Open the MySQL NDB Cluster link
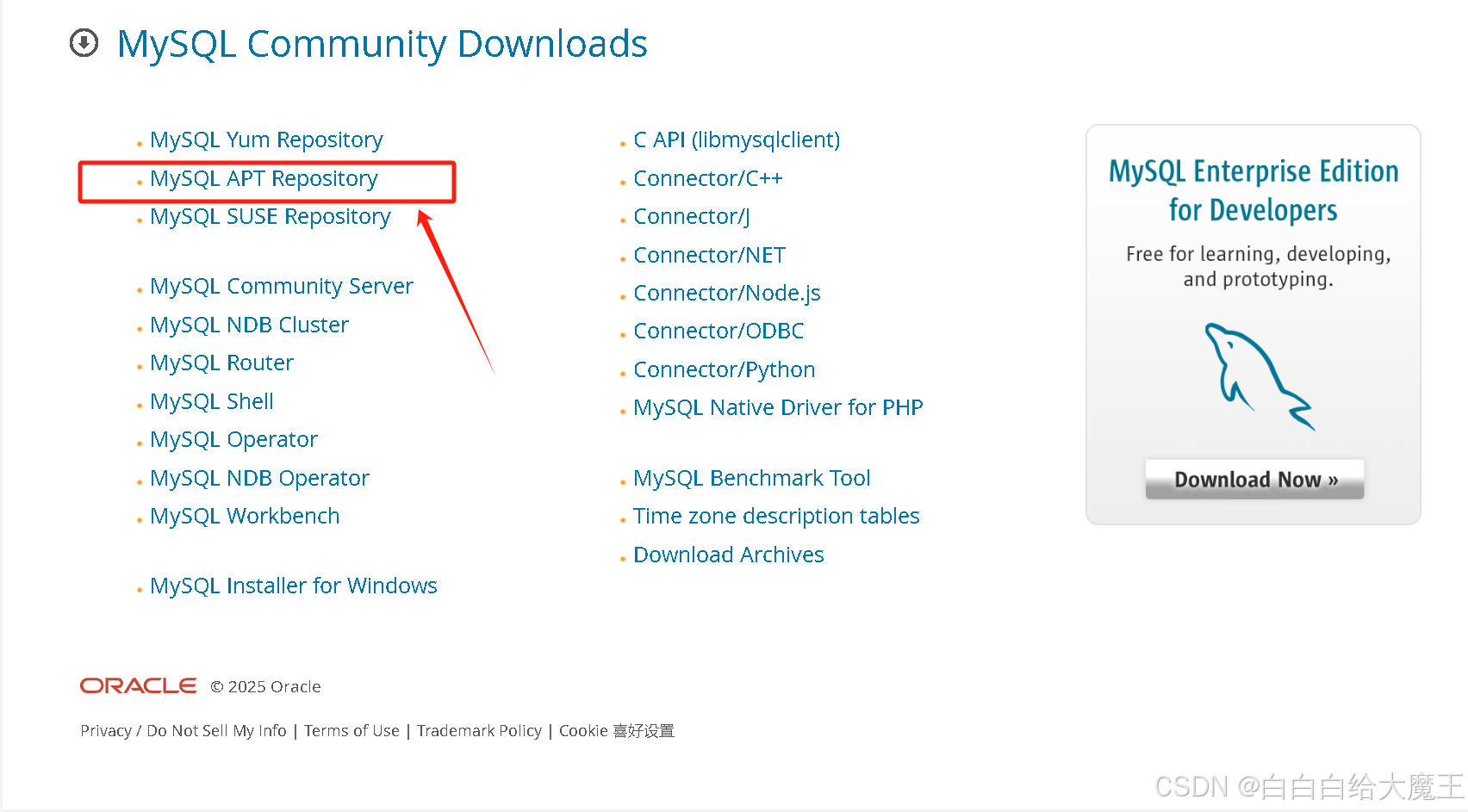The height and width of the screenshot is (812, 1468). point(249,325)
